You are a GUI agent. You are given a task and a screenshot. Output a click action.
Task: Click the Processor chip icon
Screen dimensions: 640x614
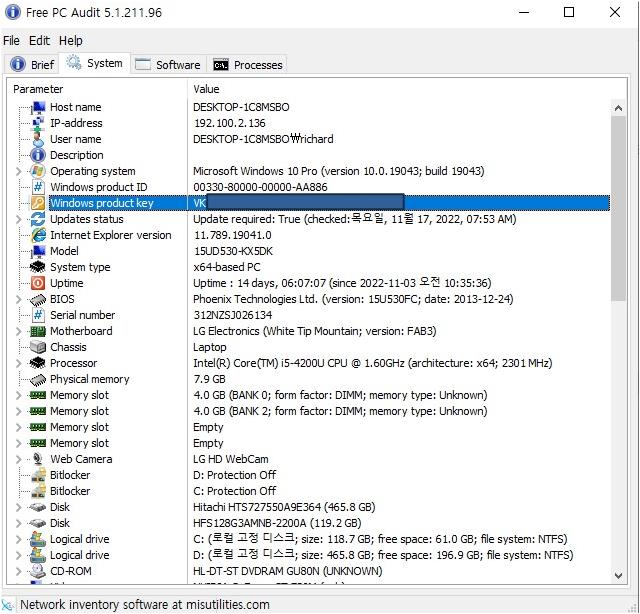click(x=38, y=363)
